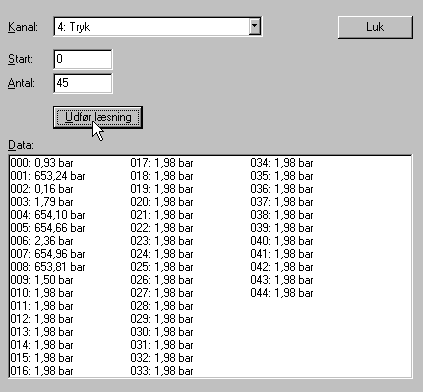Select data row '034: 1,98 bar'

pos(282,163)
